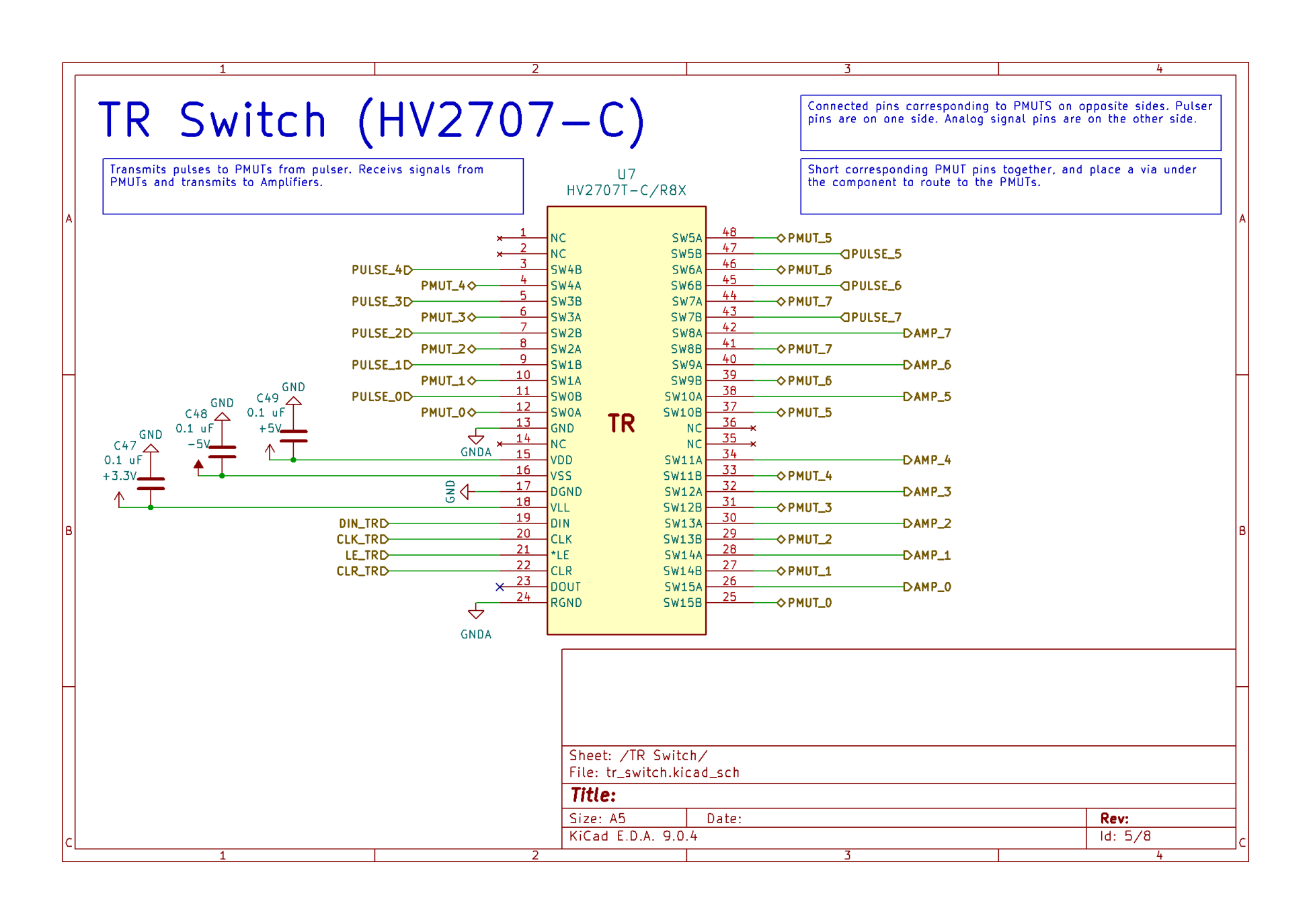
Task: Select the AMP_4 output label
Action: (928, 460)
